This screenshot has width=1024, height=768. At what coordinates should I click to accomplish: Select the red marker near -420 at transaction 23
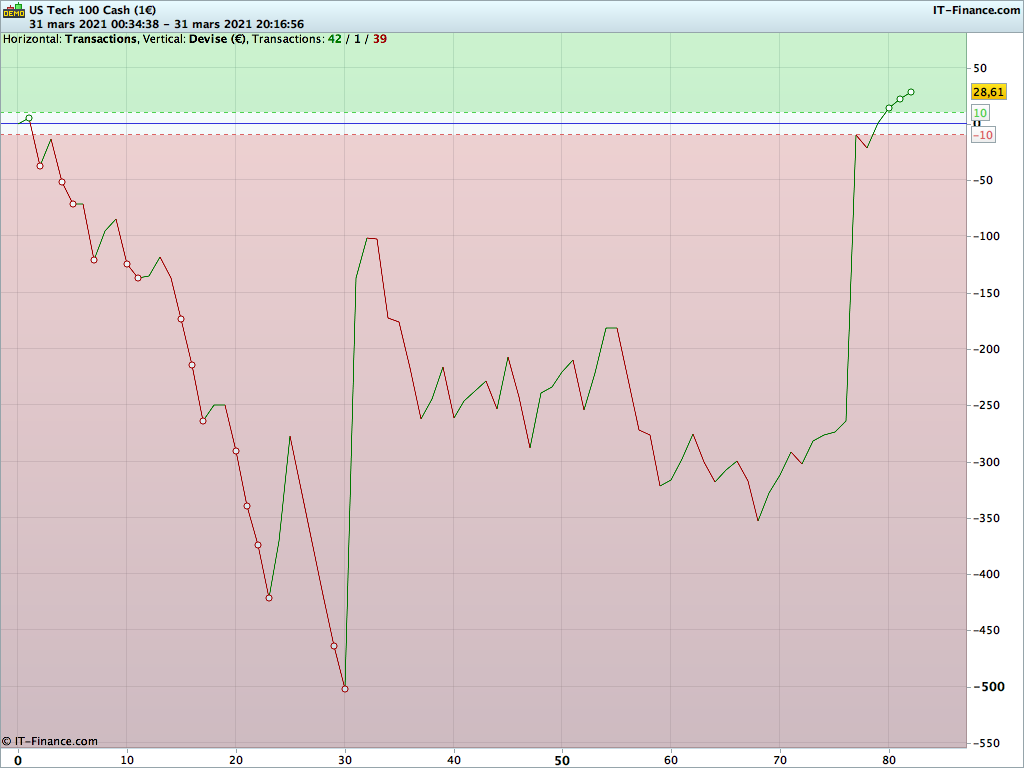(269, 598)
